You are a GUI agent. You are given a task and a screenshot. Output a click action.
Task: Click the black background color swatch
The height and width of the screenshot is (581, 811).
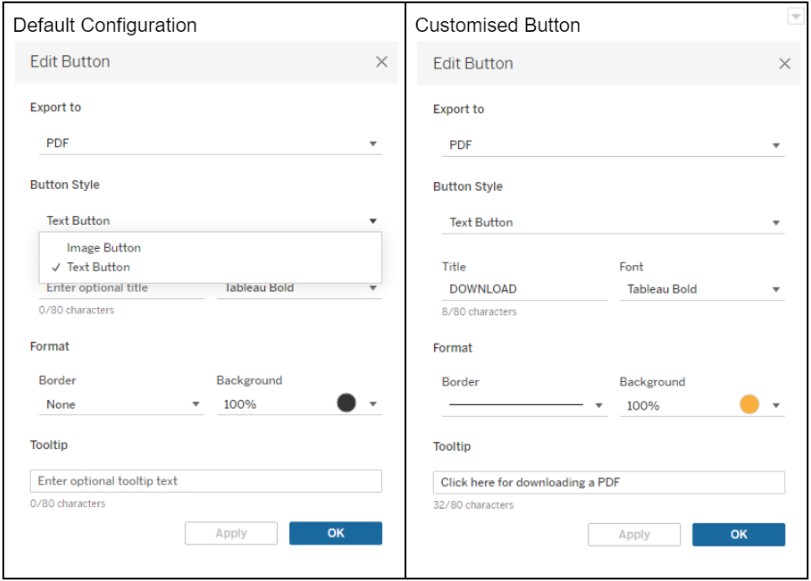(x=355, y=406)
